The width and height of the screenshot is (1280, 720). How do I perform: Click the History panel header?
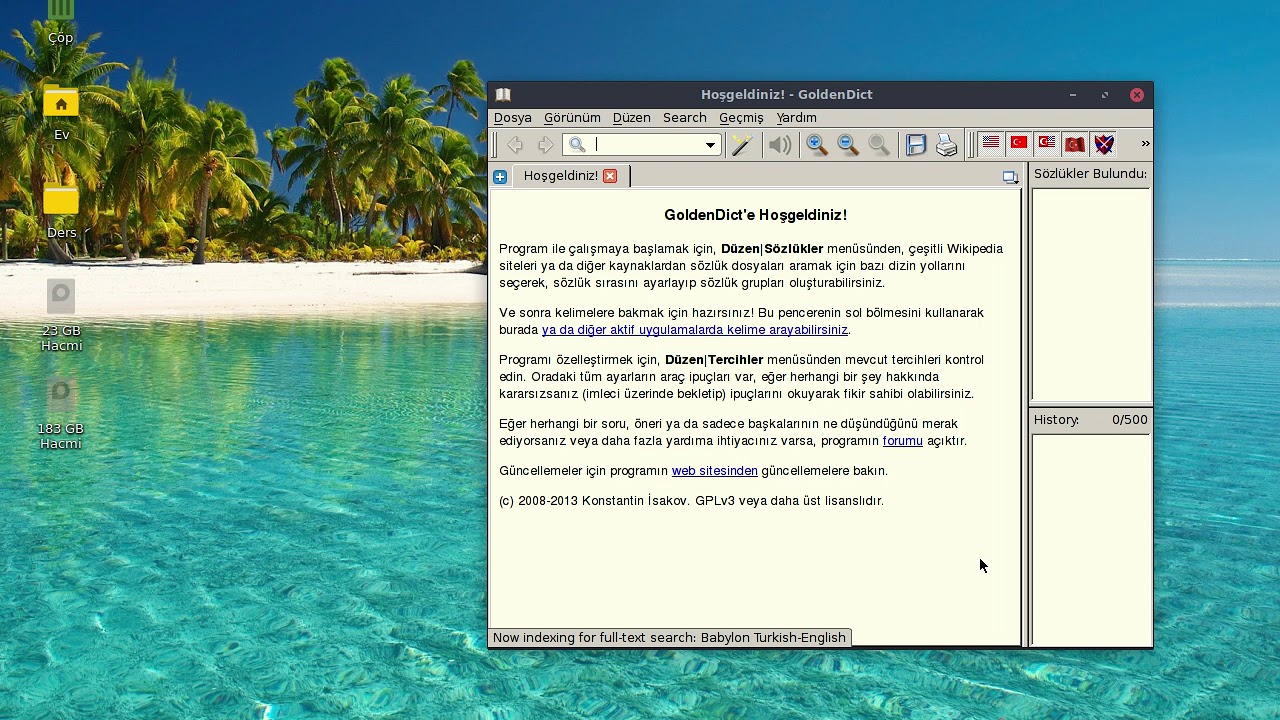click(1056, 420)
